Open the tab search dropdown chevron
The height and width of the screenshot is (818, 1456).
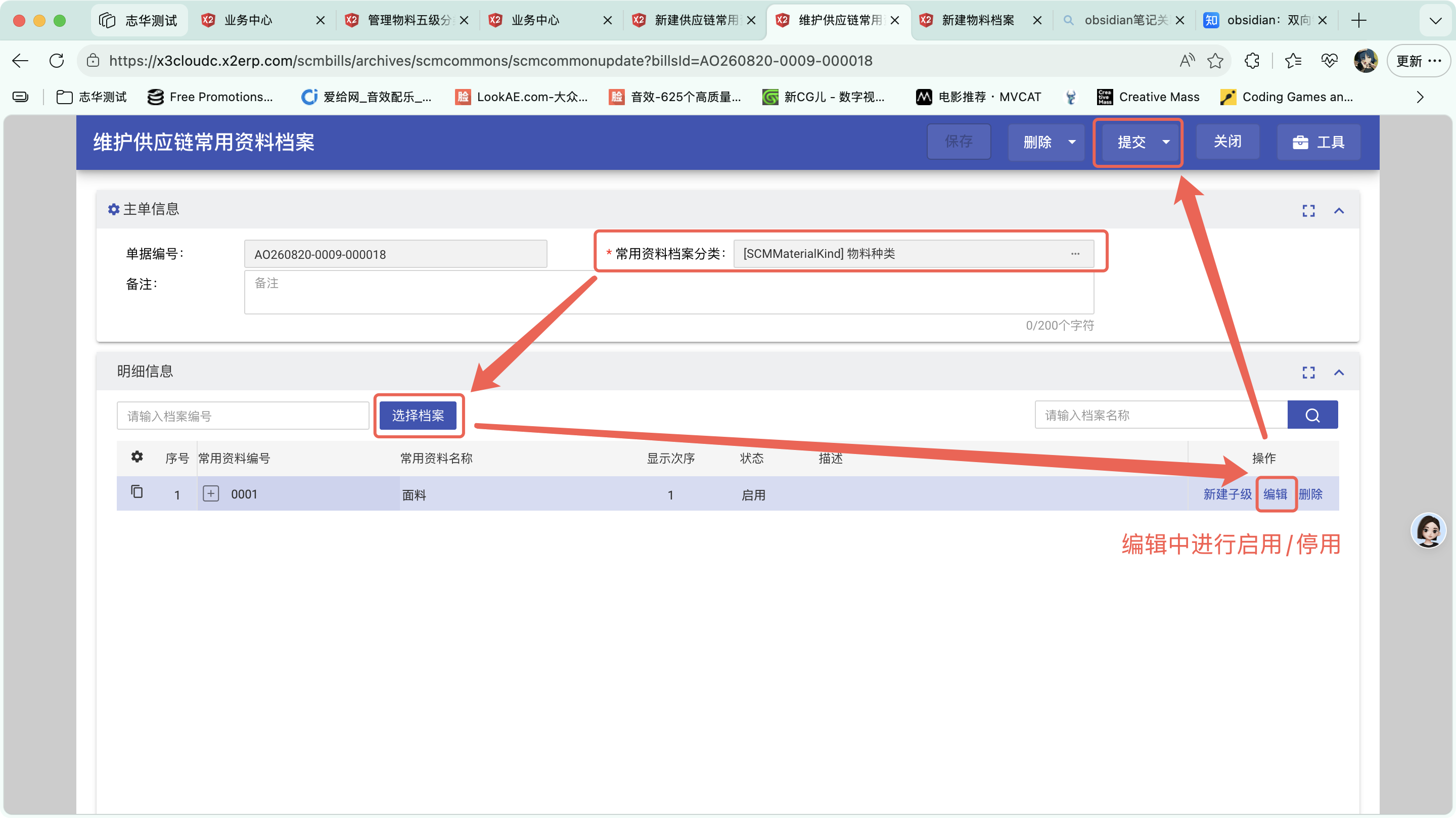coord(1435,20)
